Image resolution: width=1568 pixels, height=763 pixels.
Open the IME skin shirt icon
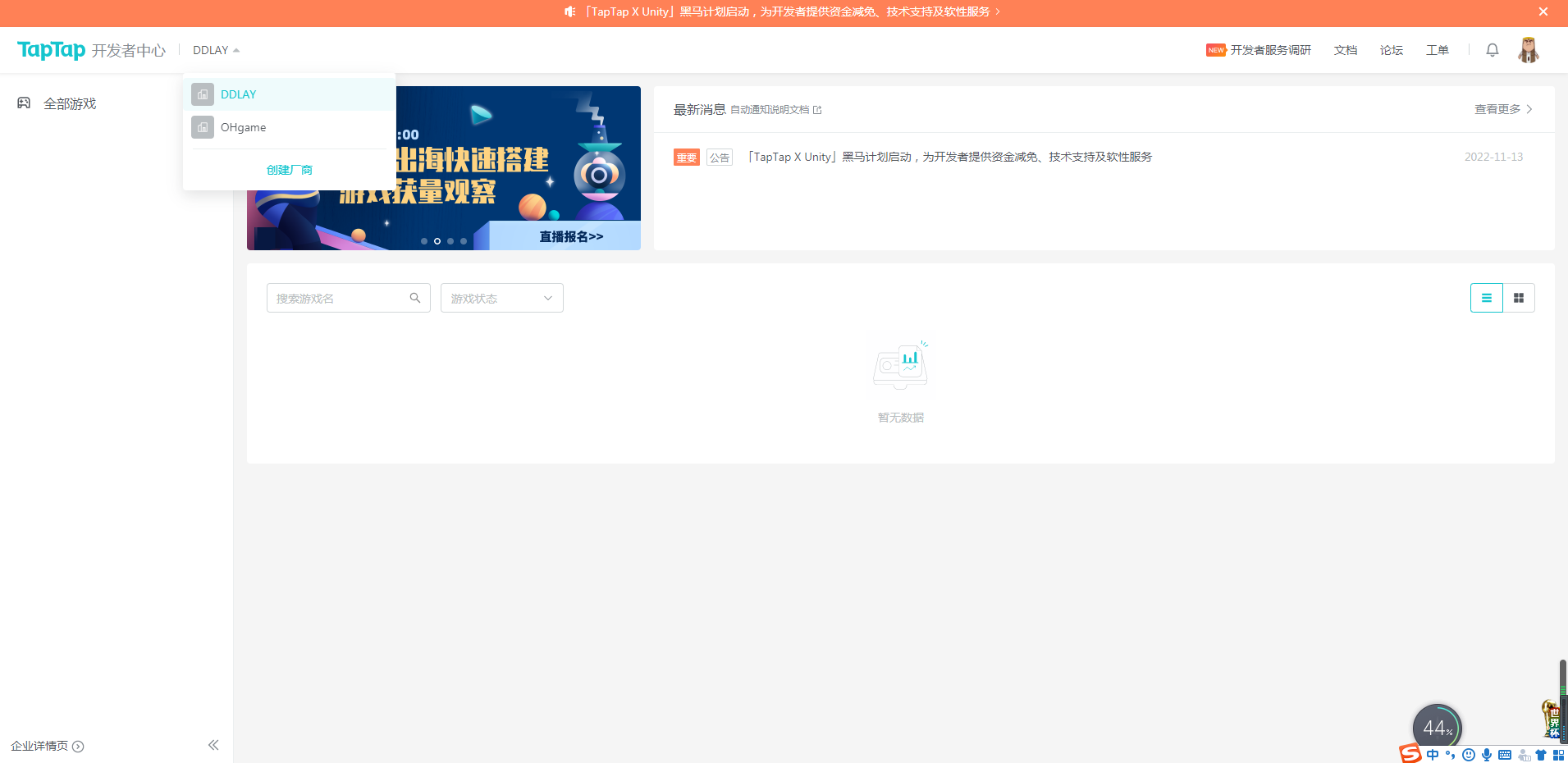(x=1541, y=755)
